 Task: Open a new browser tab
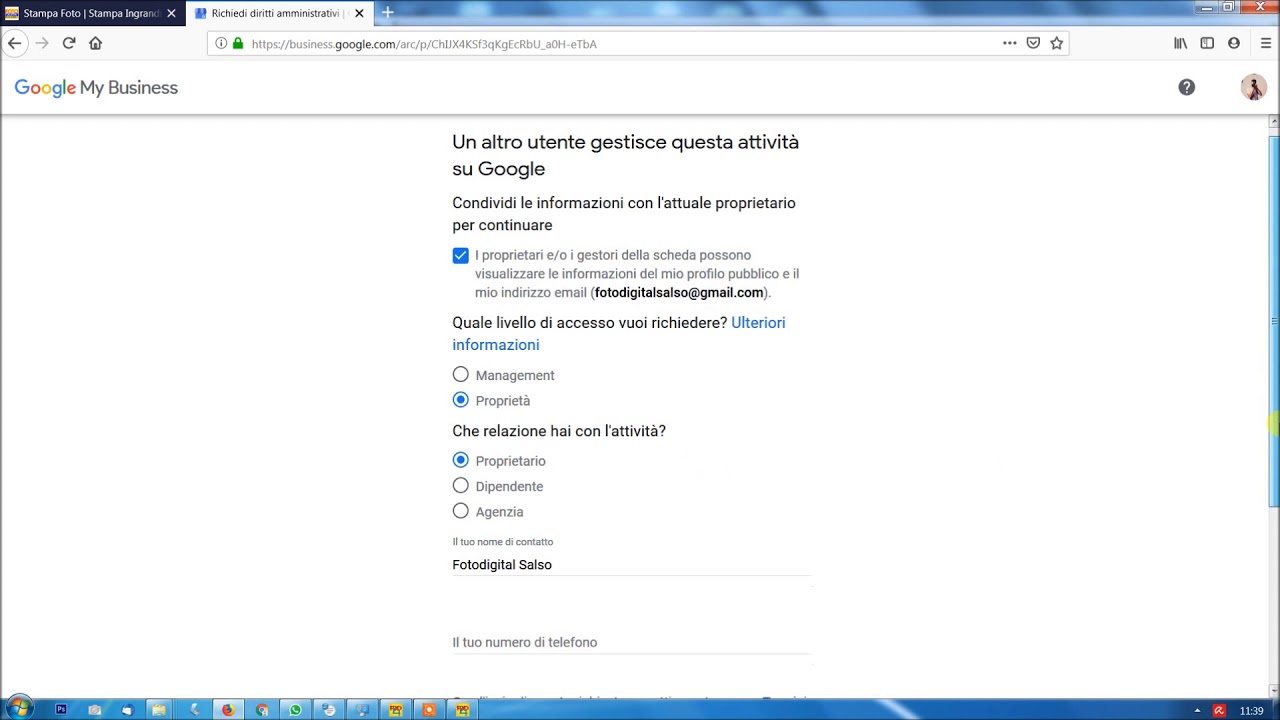click(x=387, y=13)
